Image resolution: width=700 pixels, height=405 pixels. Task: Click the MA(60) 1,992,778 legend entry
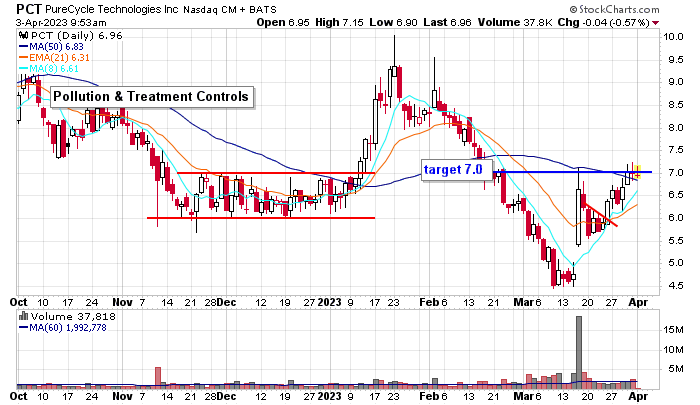63,328
